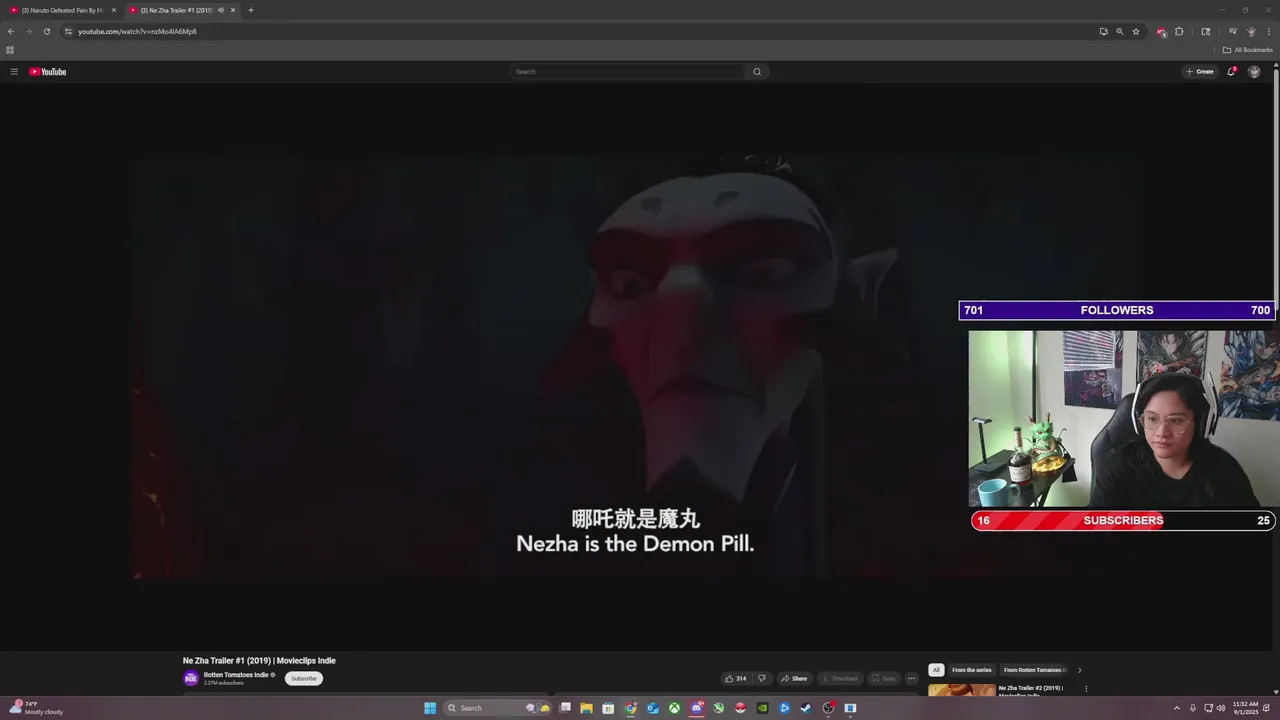Open the zoom level indicator in address bar

1120,31
